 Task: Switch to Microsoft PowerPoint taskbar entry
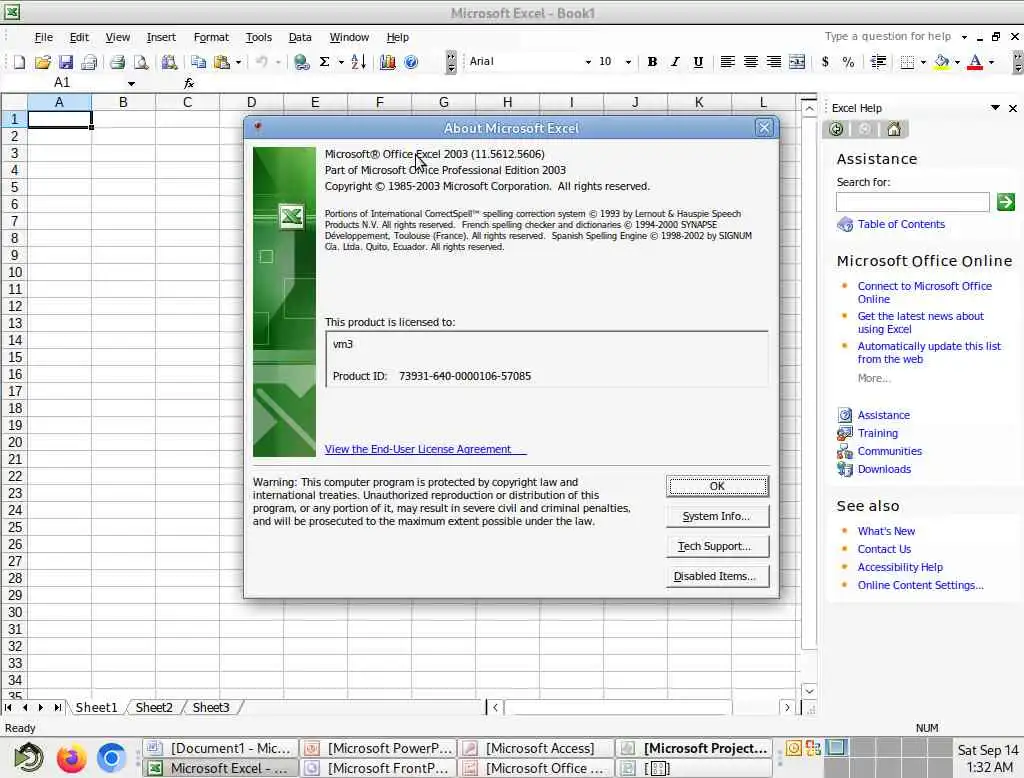(x=379, y=749)
